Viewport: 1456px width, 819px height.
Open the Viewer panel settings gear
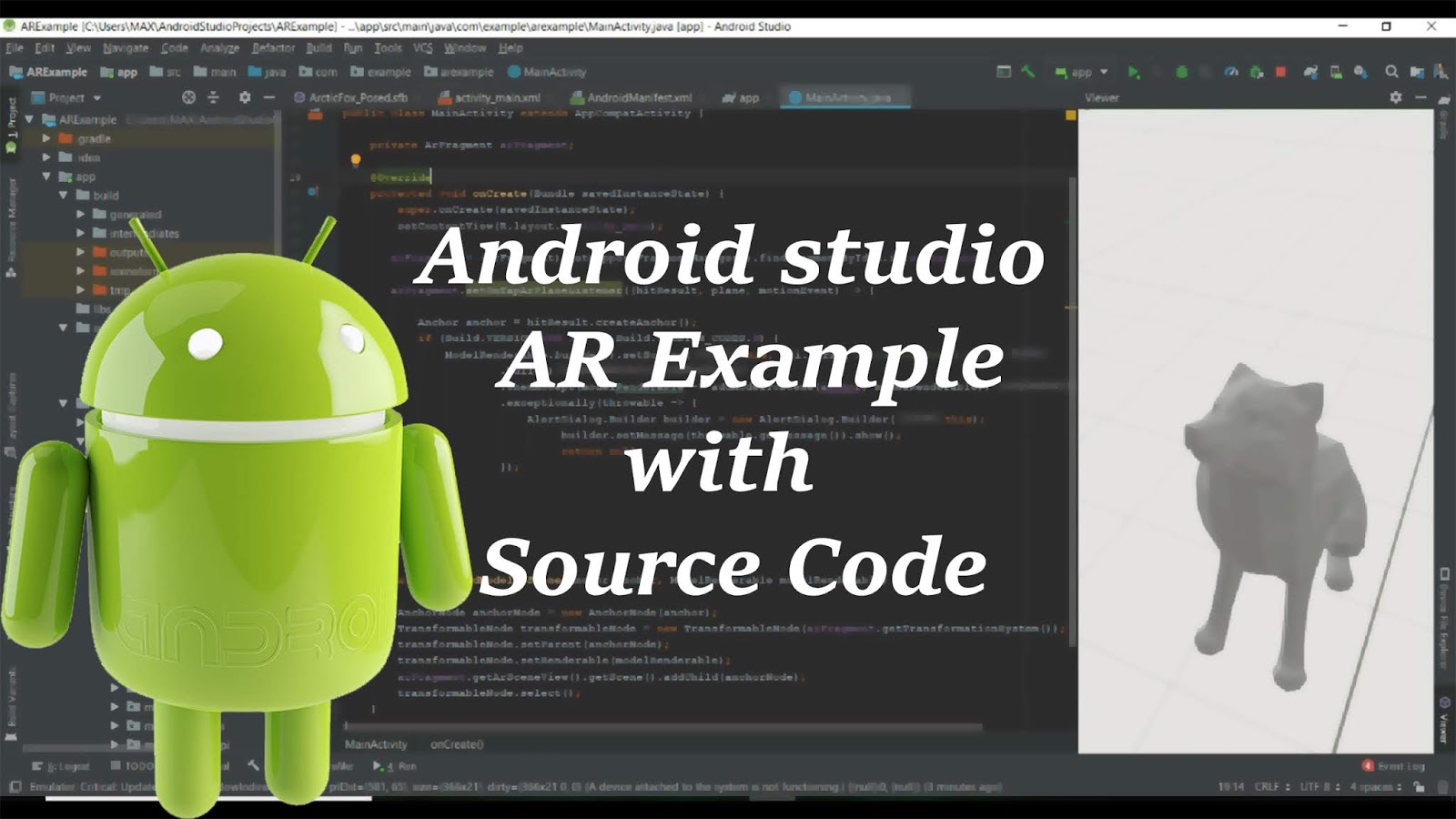pos(1396,97)
